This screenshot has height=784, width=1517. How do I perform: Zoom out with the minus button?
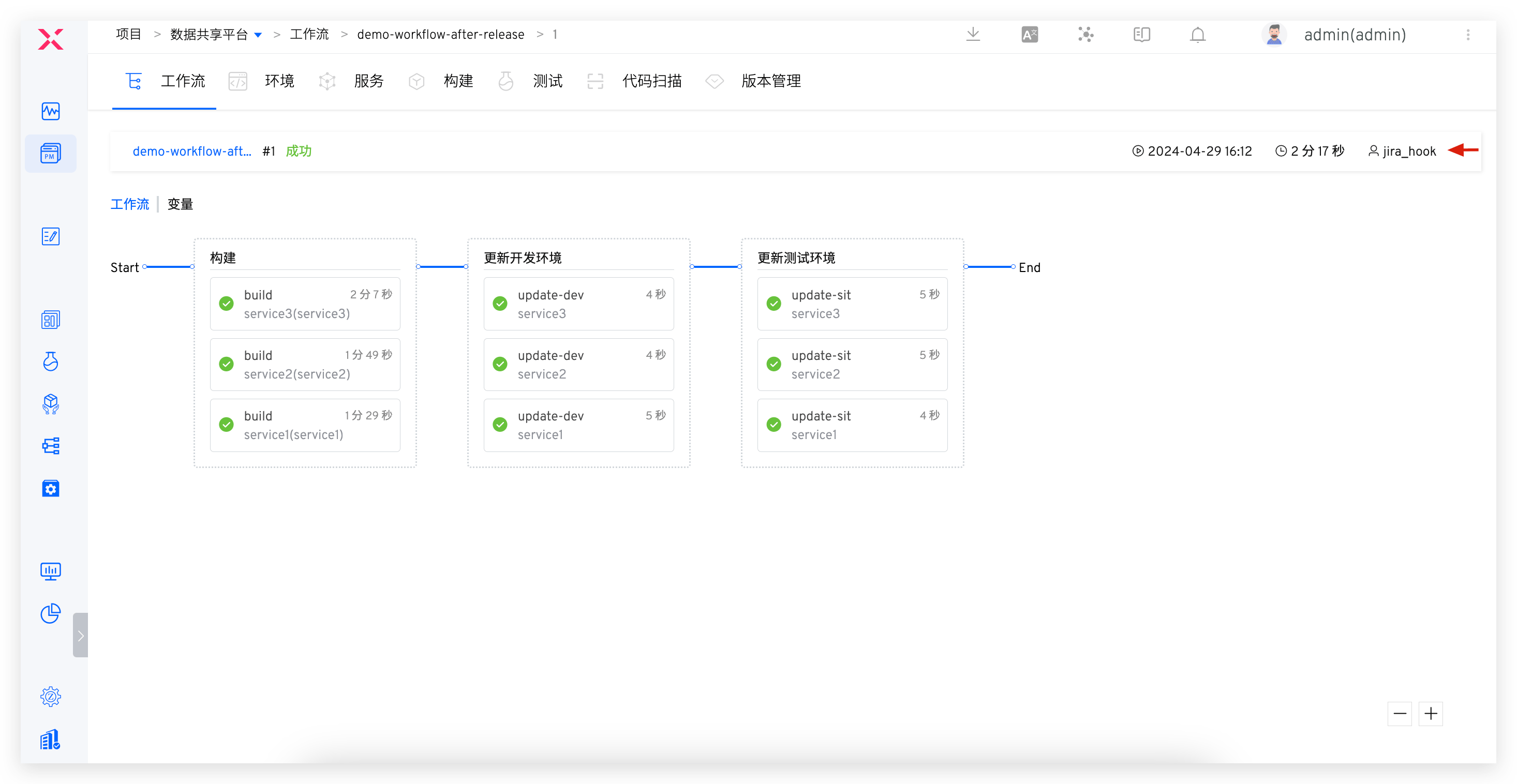1400,713
